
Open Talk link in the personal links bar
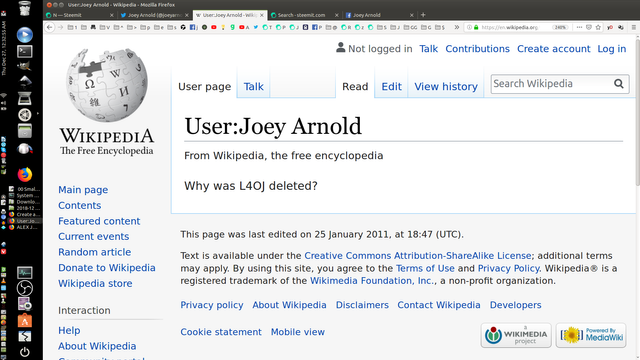pos(428,49)
